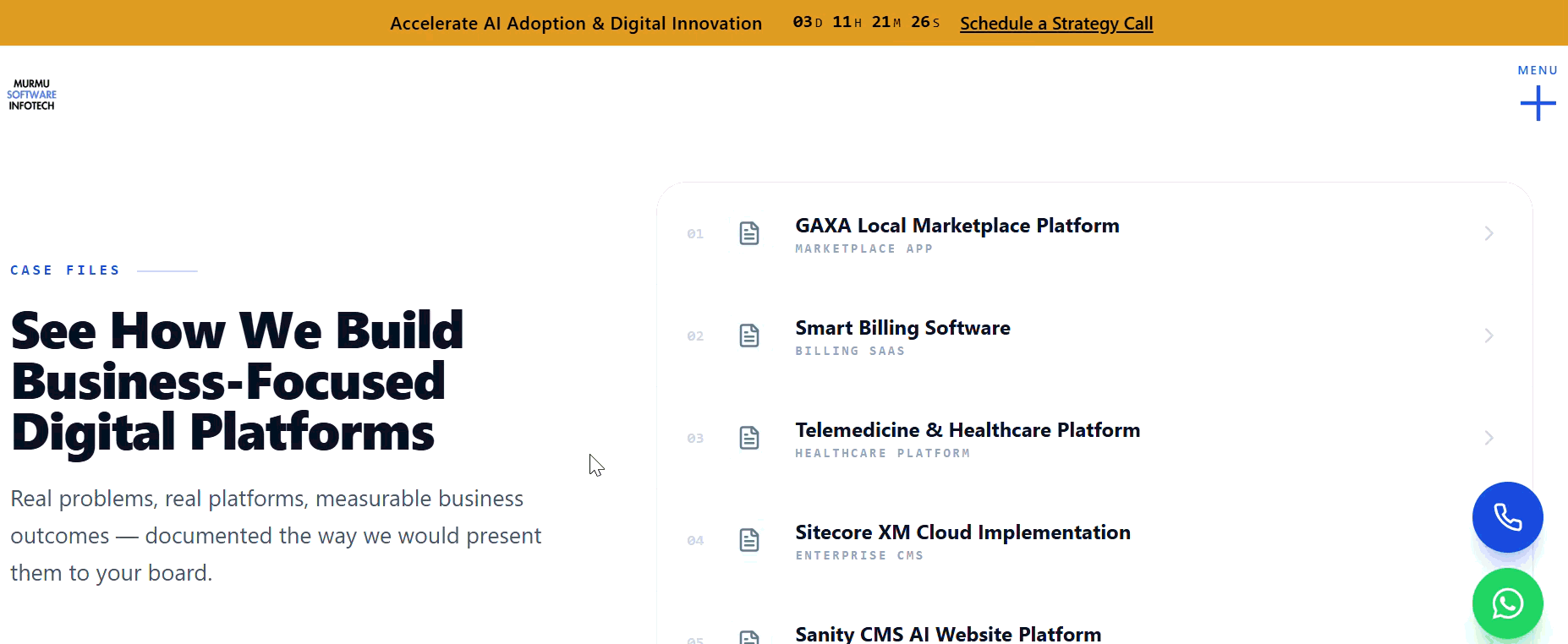Viewport: 1568px width, 644px height.
Task: Expand the Telemedicine & Healthcare chevron arrow
Action: (1489, 438)
